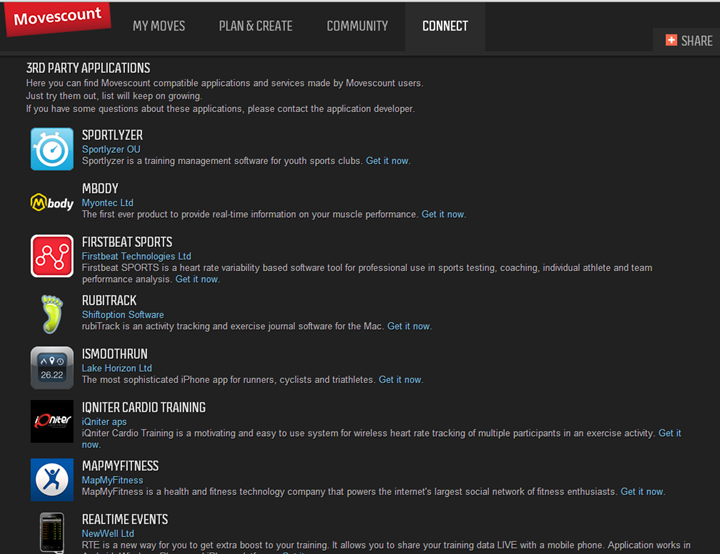Click the Movescount red logo
The width and height of the screenshot is (720, 554).
pyautogui.click(x=58, y=18)
